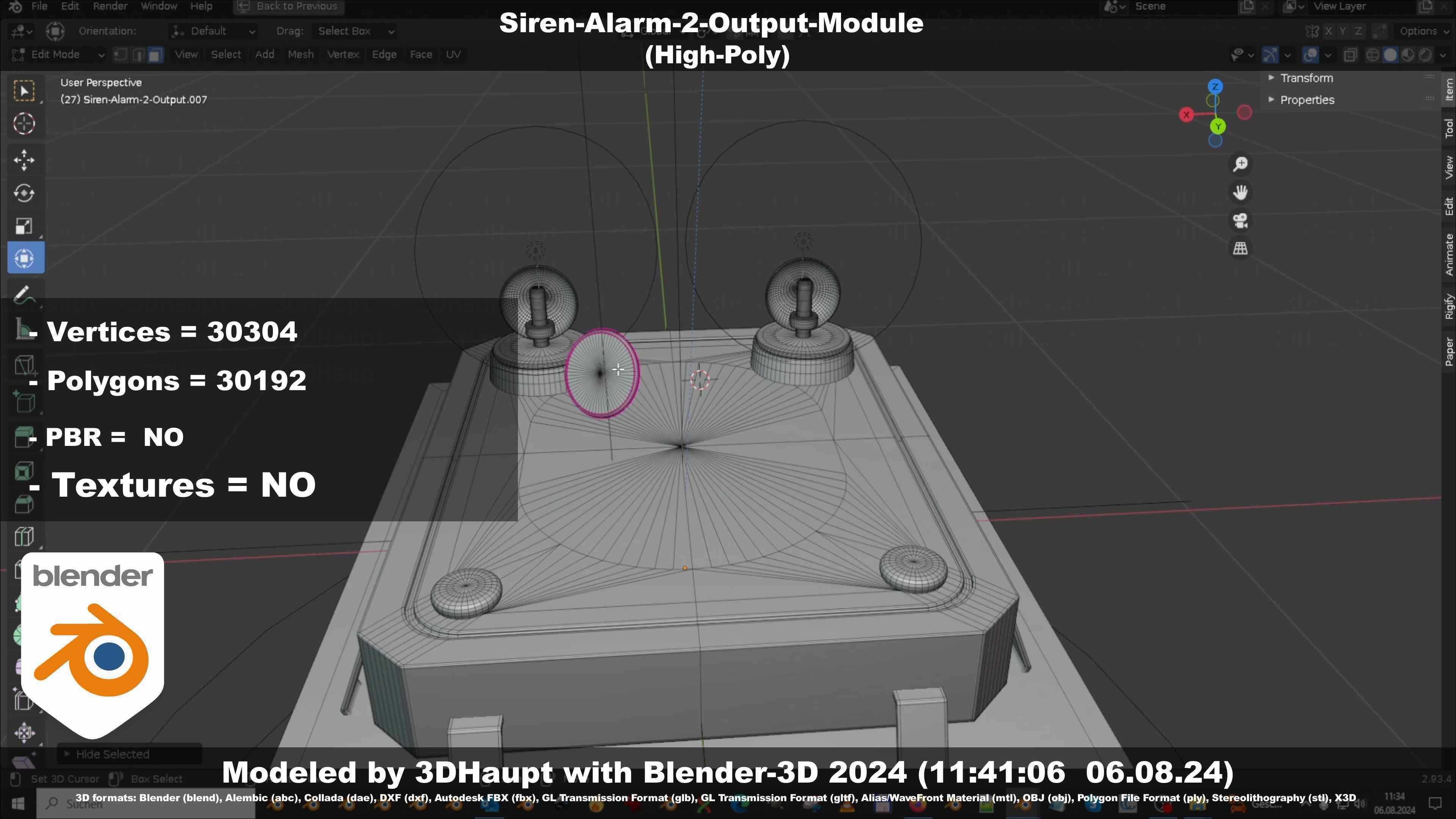Open the UV menu
The height and width of the screenshot is (819, 1456).
coord(453,55)
